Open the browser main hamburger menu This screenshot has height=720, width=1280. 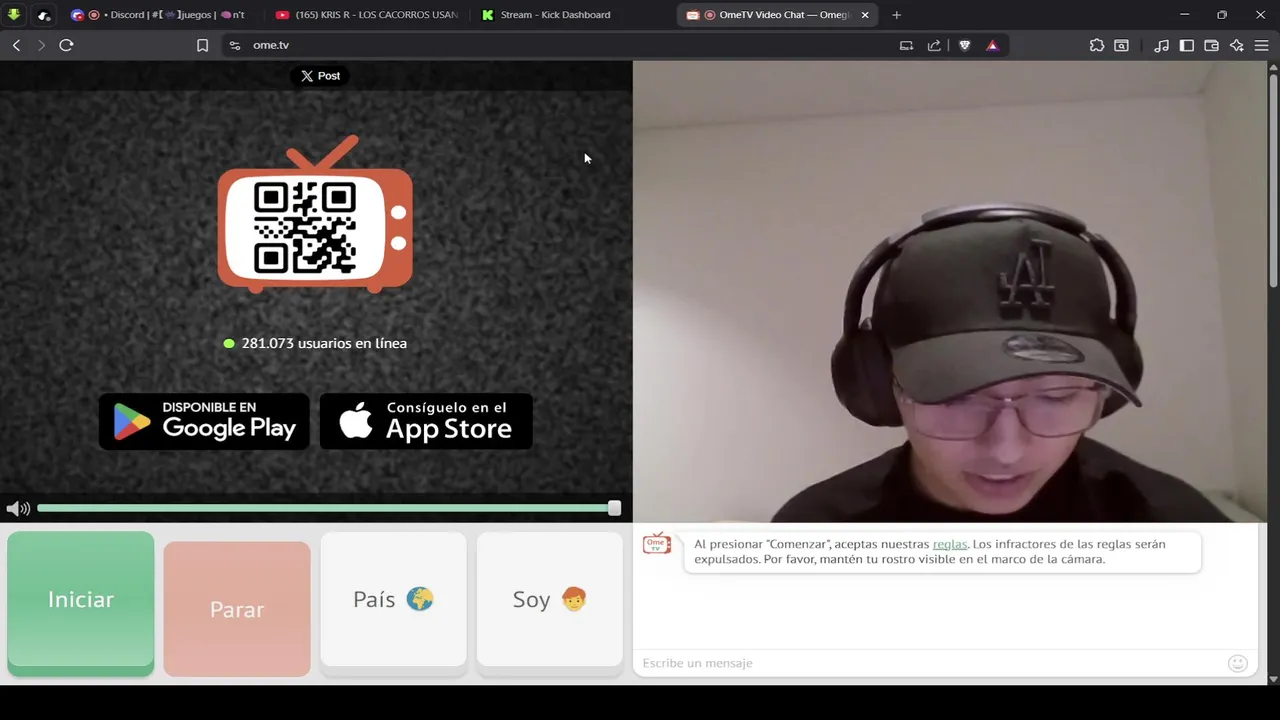(x=1261, y=45)
